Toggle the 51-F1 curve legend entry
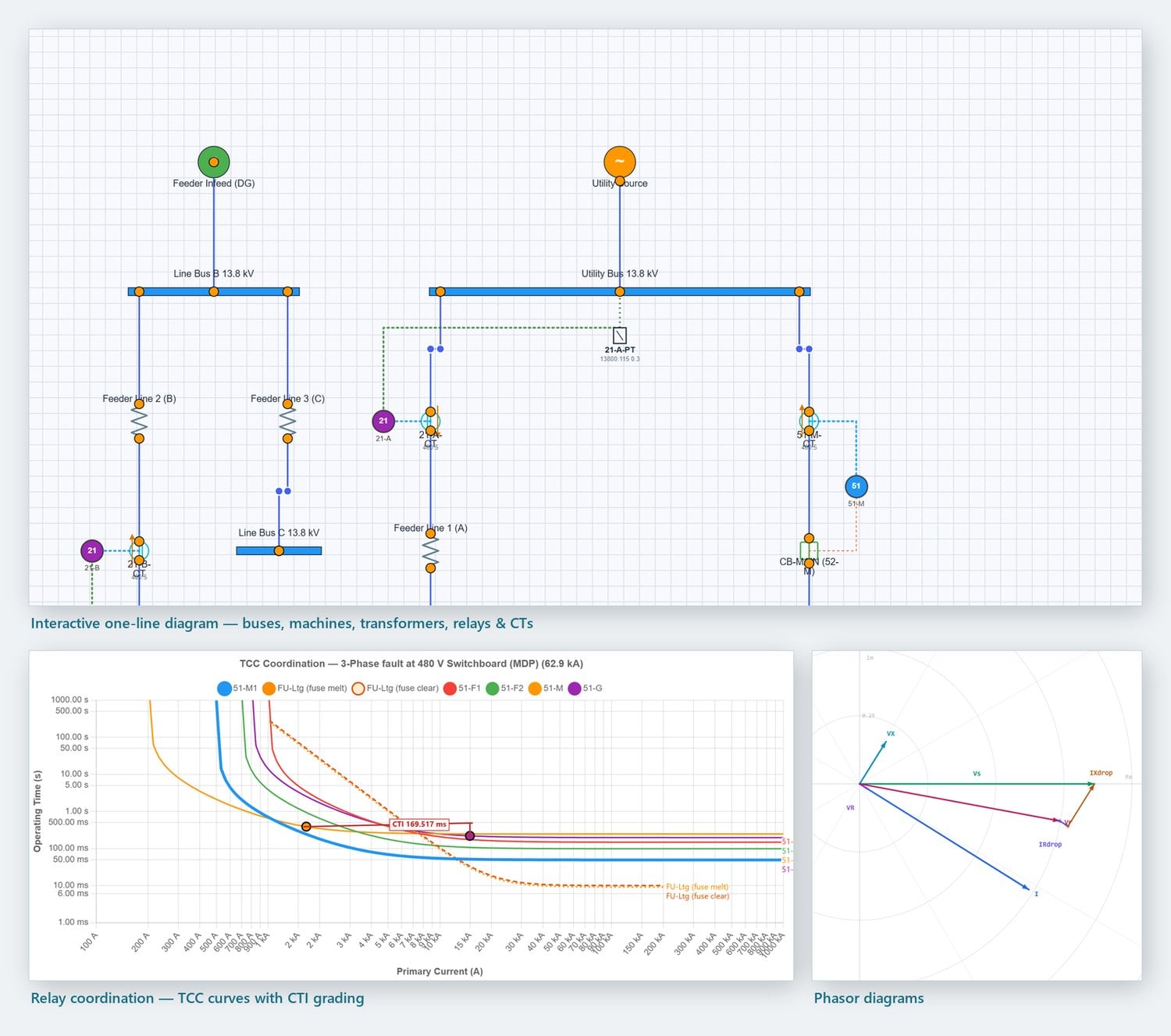Image resolution: width=1171 pixels, height=1036 pixels. point(462,689)
